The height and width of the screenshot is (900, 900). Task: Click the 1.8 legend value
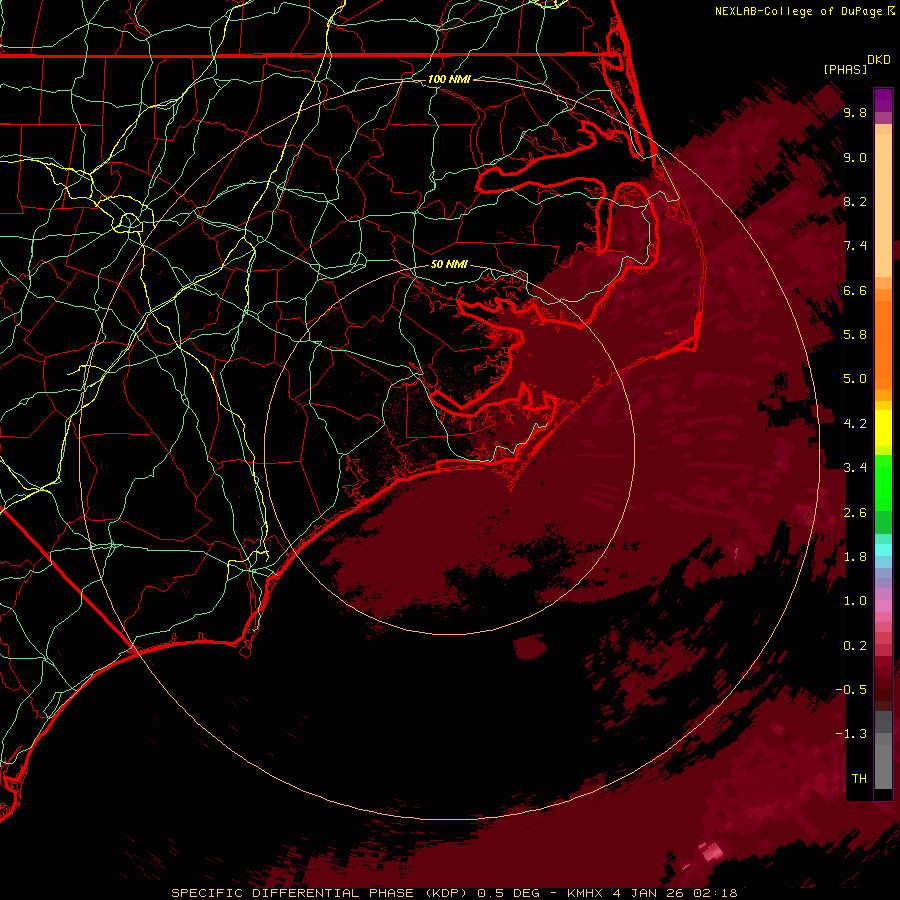coord(855,557)
